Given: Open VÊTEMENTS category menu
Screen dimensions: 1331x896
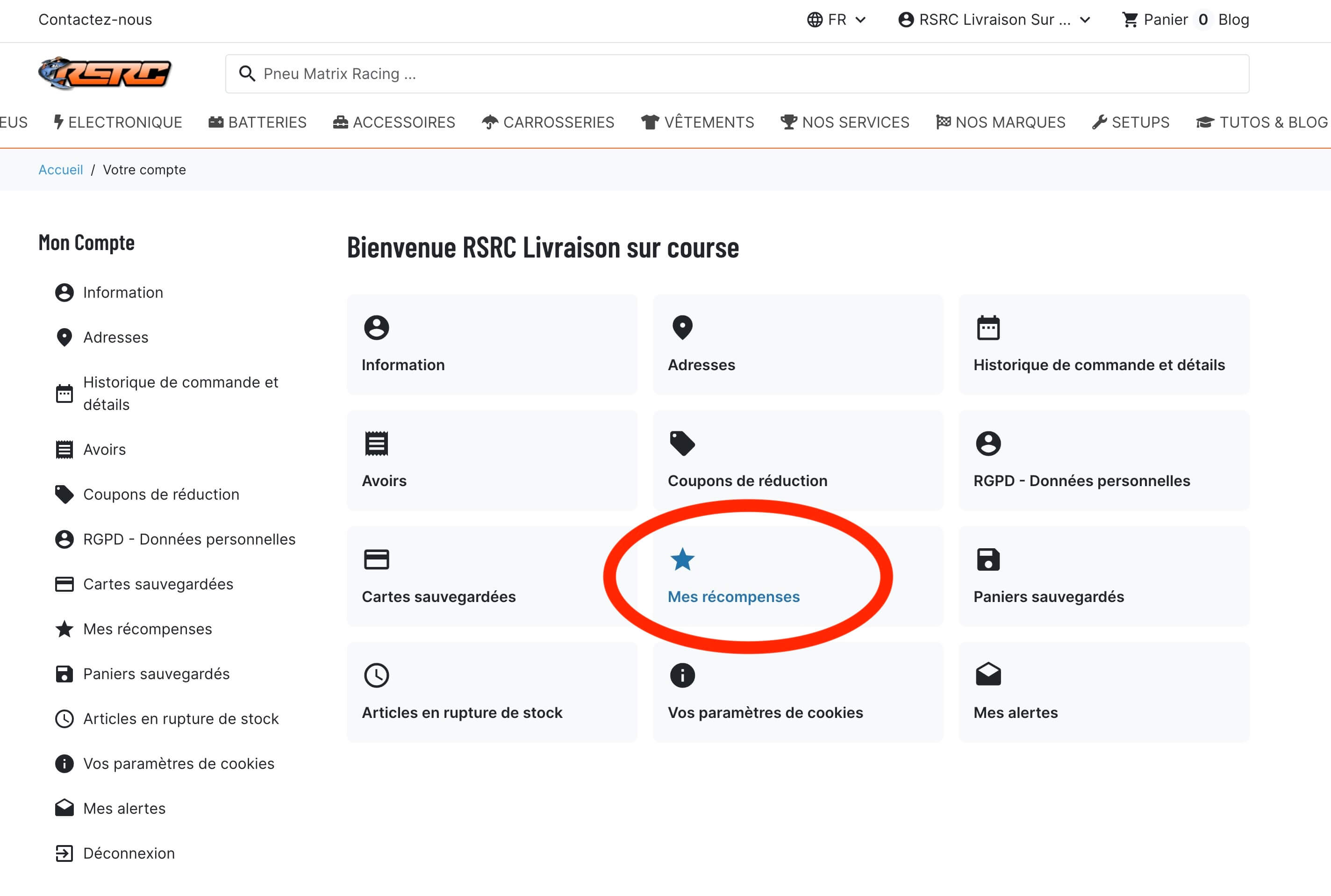Looking at the screenshot, I should point(697,122).
